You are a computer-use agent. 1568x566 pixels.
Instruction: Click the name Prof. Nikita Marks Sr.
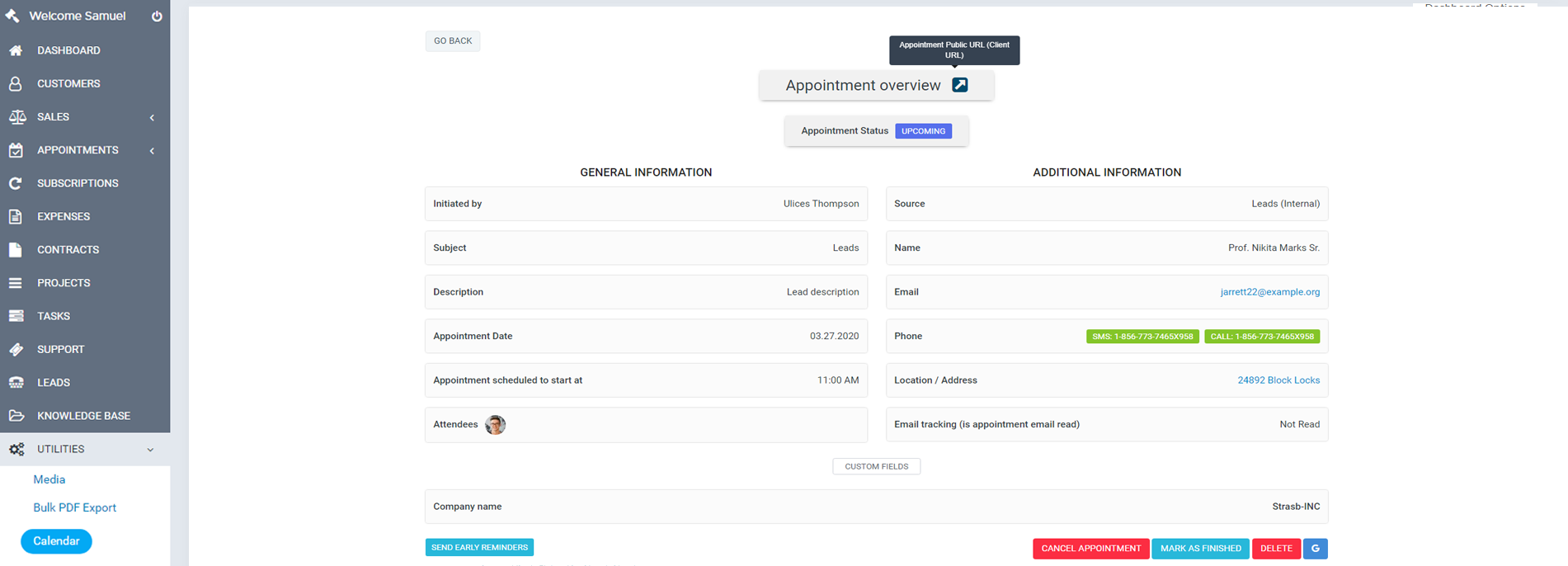click(1274, 248)
